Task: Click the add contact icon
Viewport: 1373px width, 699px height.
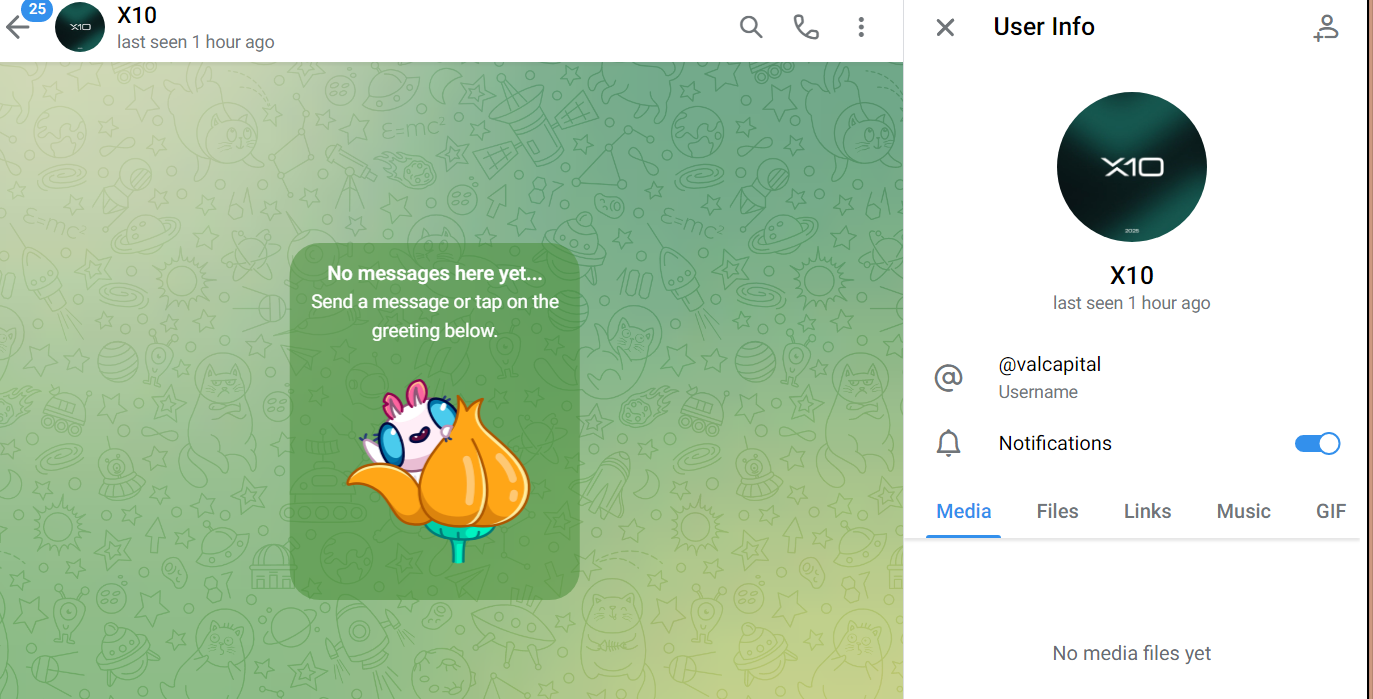Action: (x=1326, y=28)
